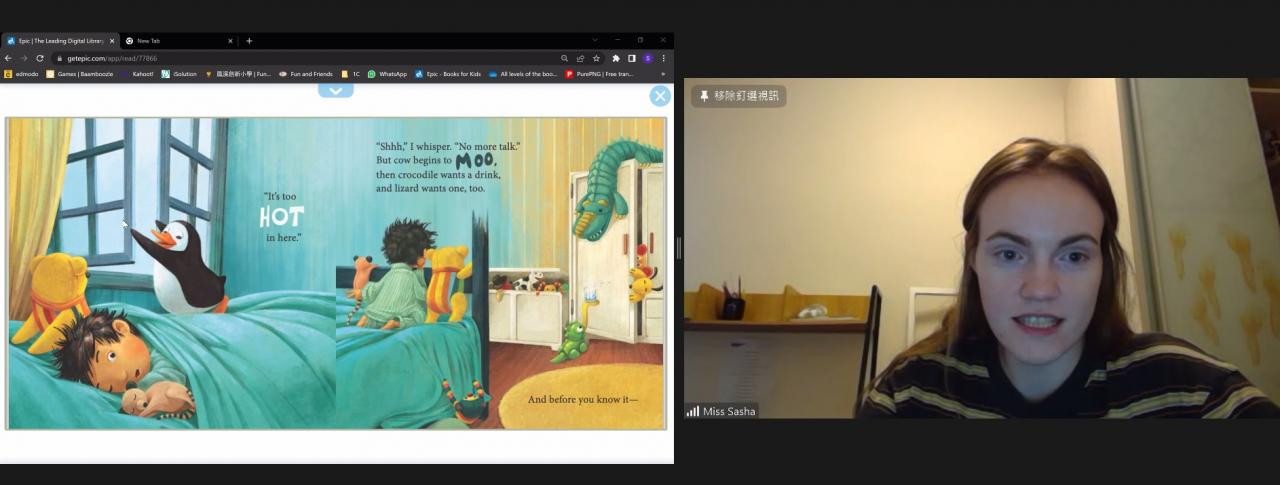Image resolution: width=1280 pixels, height=485 pixels.
Task: Show more bookmarks overflow arrow
Action: tap(663, 74)
